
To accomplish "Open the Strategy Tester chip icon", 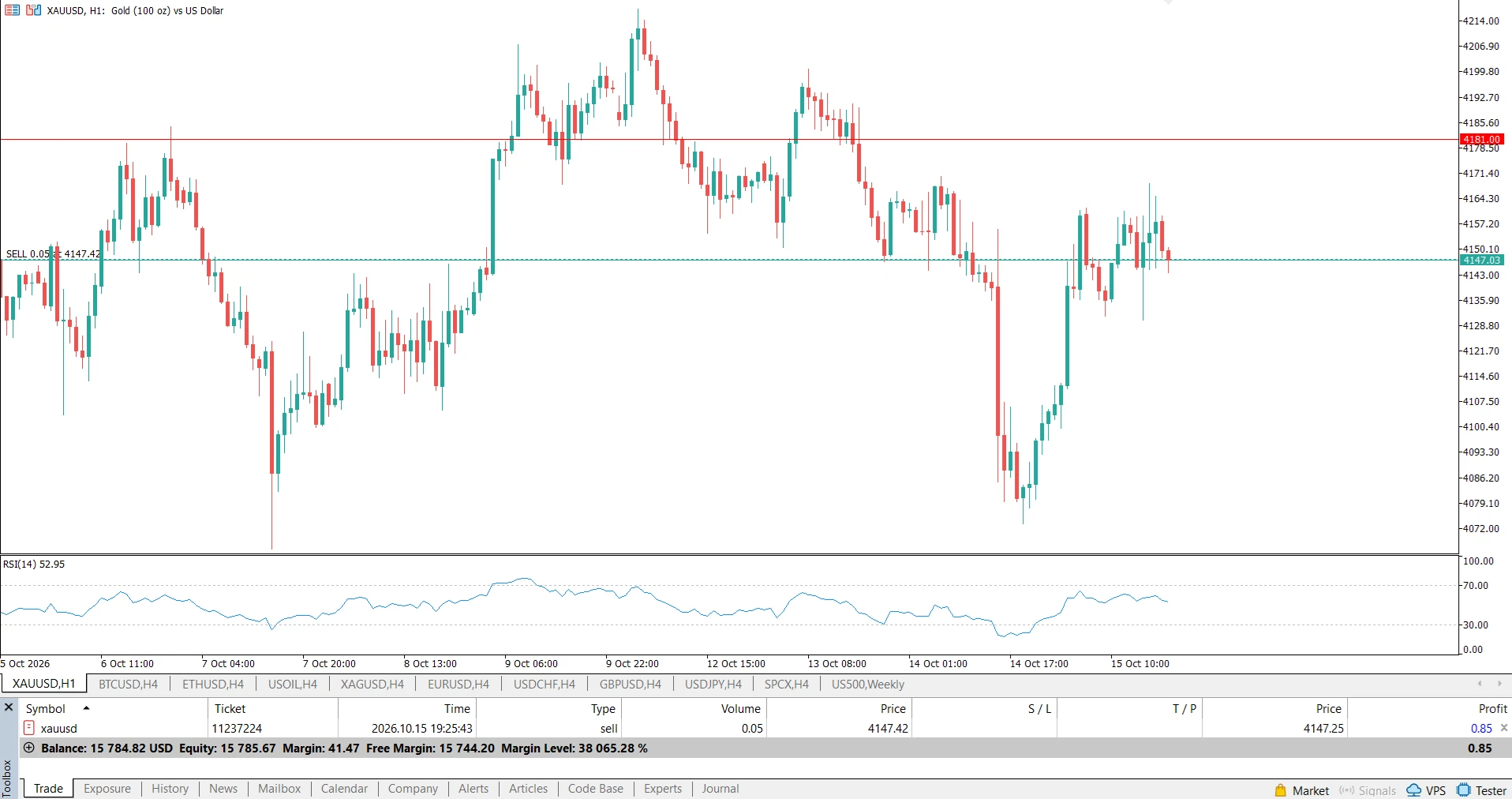I will [1463, 790].
